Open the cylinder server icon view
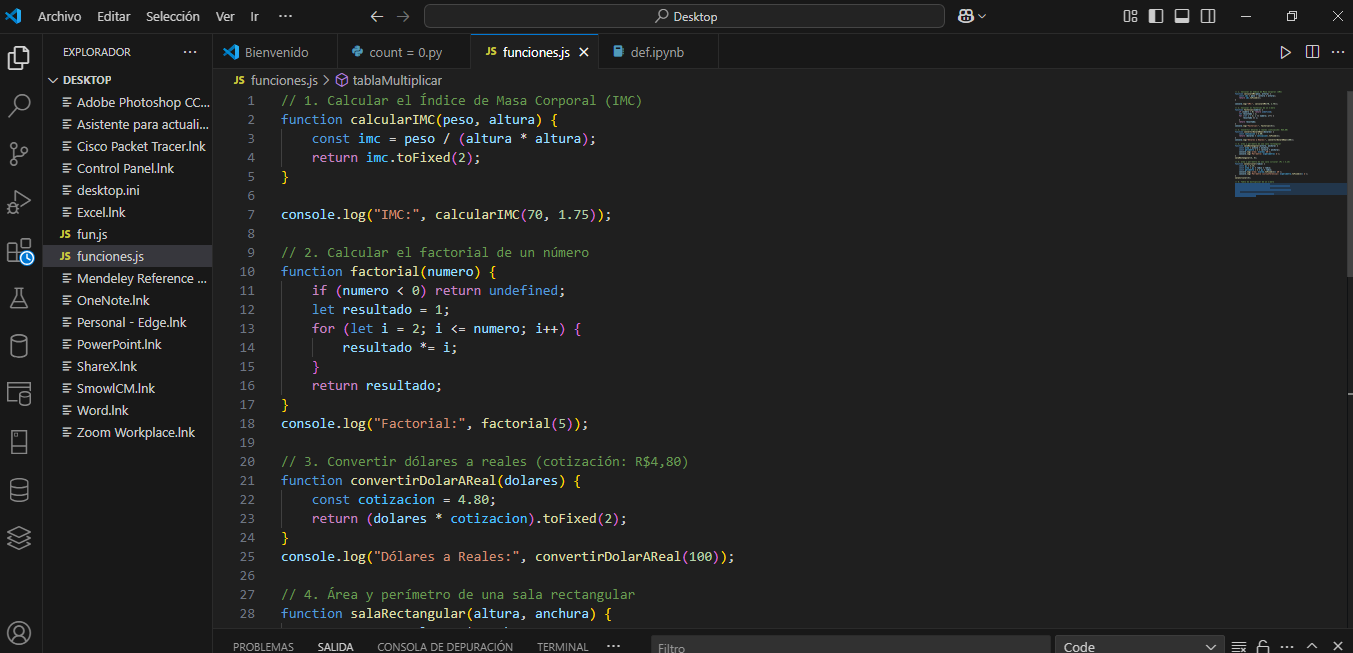 [x=19, y=345]
